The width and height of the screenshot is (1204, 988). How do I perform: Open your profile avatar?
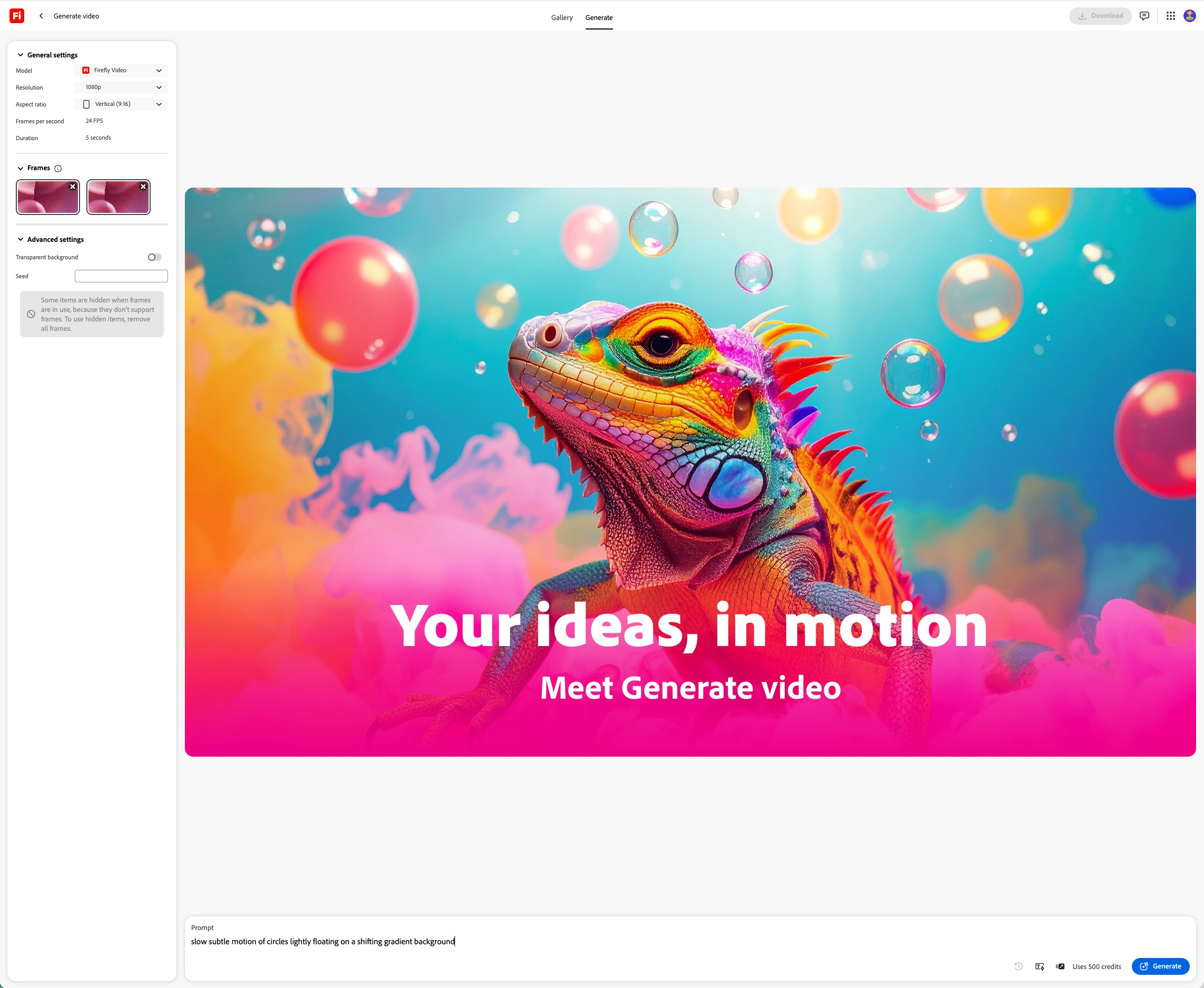click(1189, 15)
